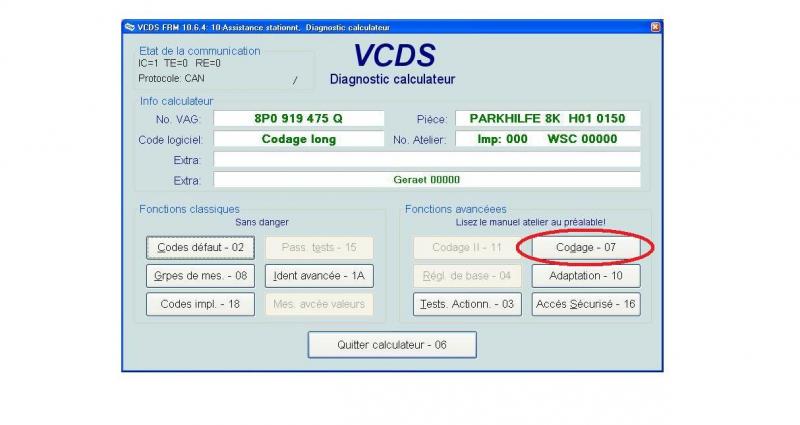Click the Diagnostic calculateur heading
This screenshot has height=425, width=800.
pos(392,80)
